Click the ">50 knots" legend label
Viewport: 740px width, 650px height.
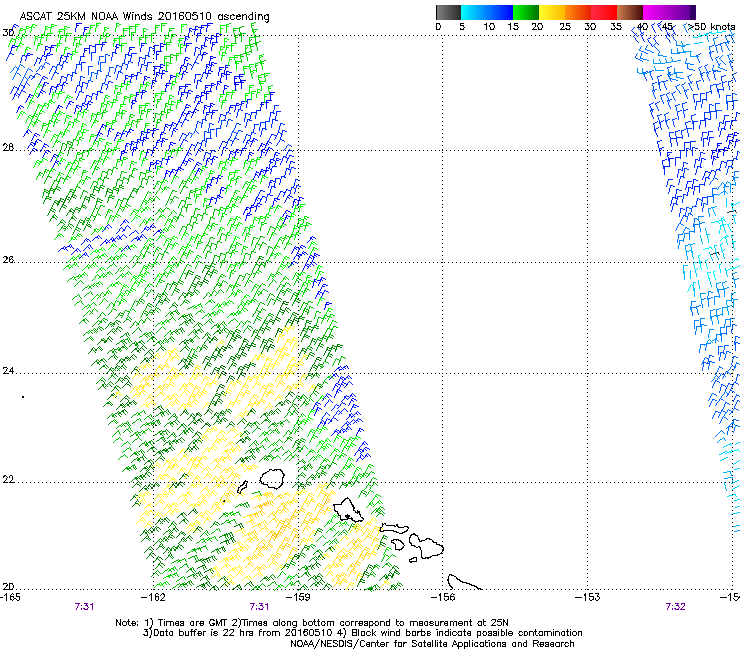tap(711, 27)
